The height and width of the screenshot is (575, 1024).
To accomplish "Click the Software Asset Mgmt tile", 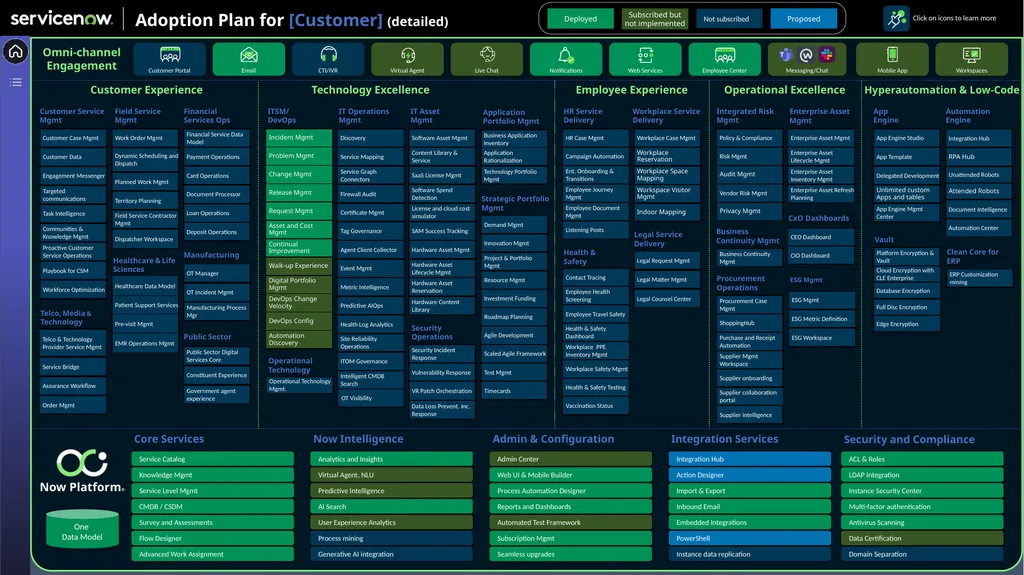I will pos(442,138).
